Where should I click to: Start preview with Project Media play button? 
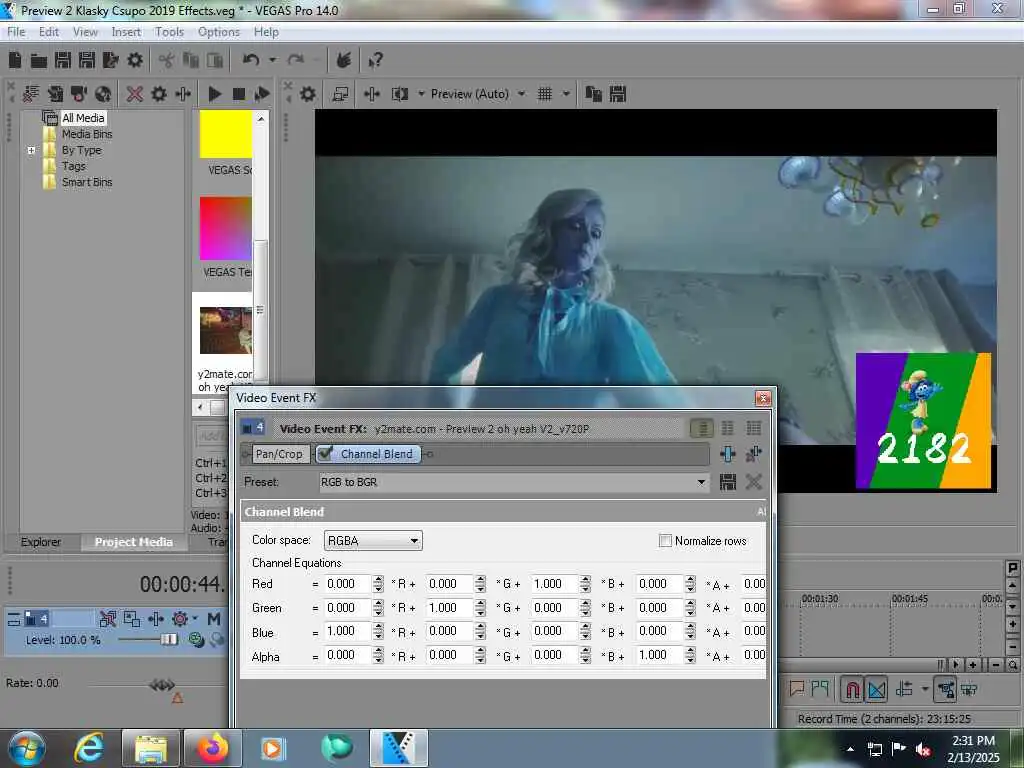[214, 94]
